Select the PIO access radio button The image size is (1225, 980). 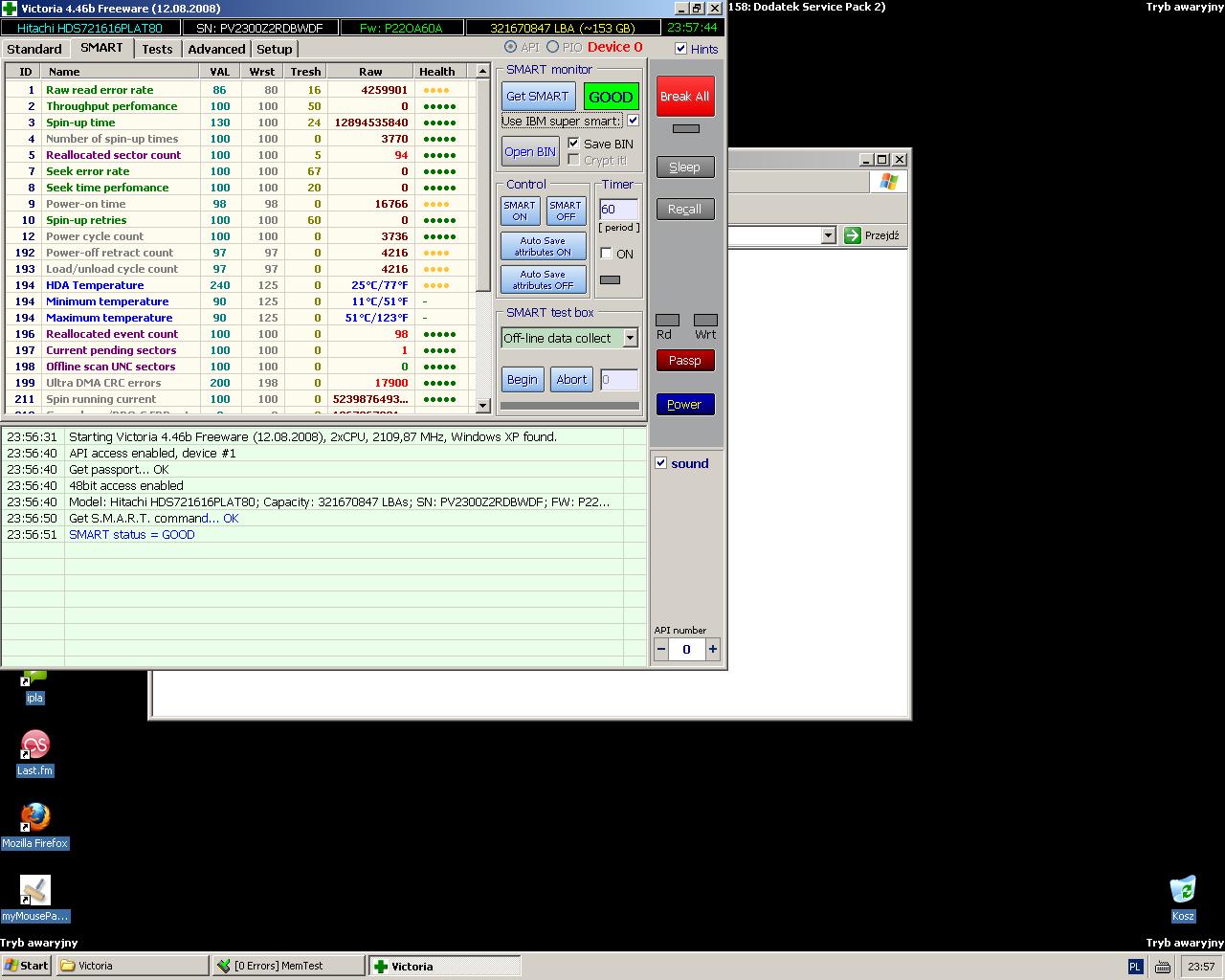pyautogui.click(x=552, y=47)
